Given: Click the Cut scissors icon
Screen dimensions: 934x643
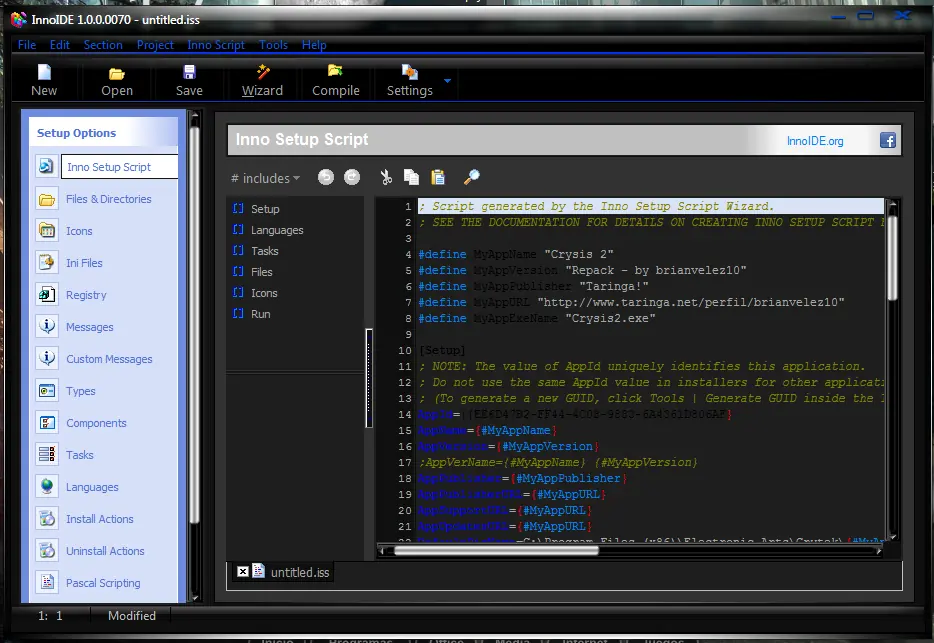Looking at the screenshot, I should (386, 177).
